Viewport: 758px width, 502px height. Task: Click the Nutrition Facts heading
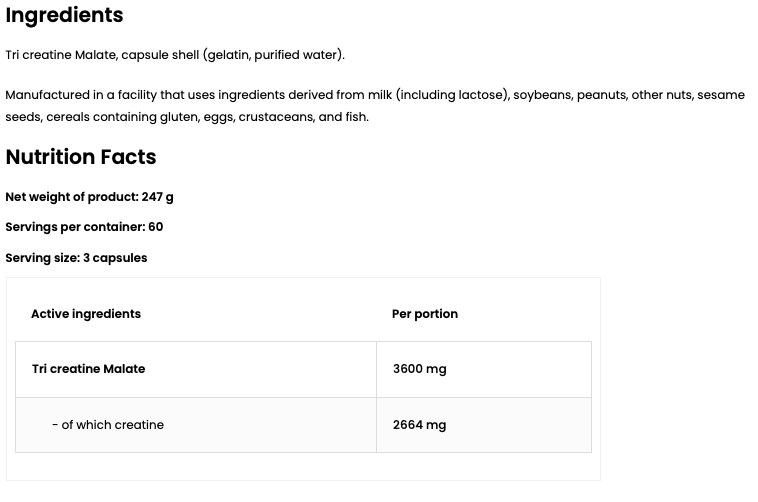81,157
